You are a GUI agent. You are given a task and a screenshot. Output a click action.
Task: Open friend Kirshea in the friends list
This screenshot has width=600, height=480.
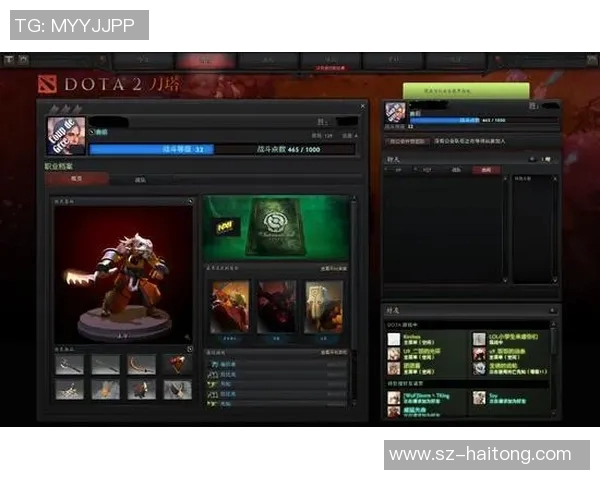pyautogui.click(x=426, y=339)
